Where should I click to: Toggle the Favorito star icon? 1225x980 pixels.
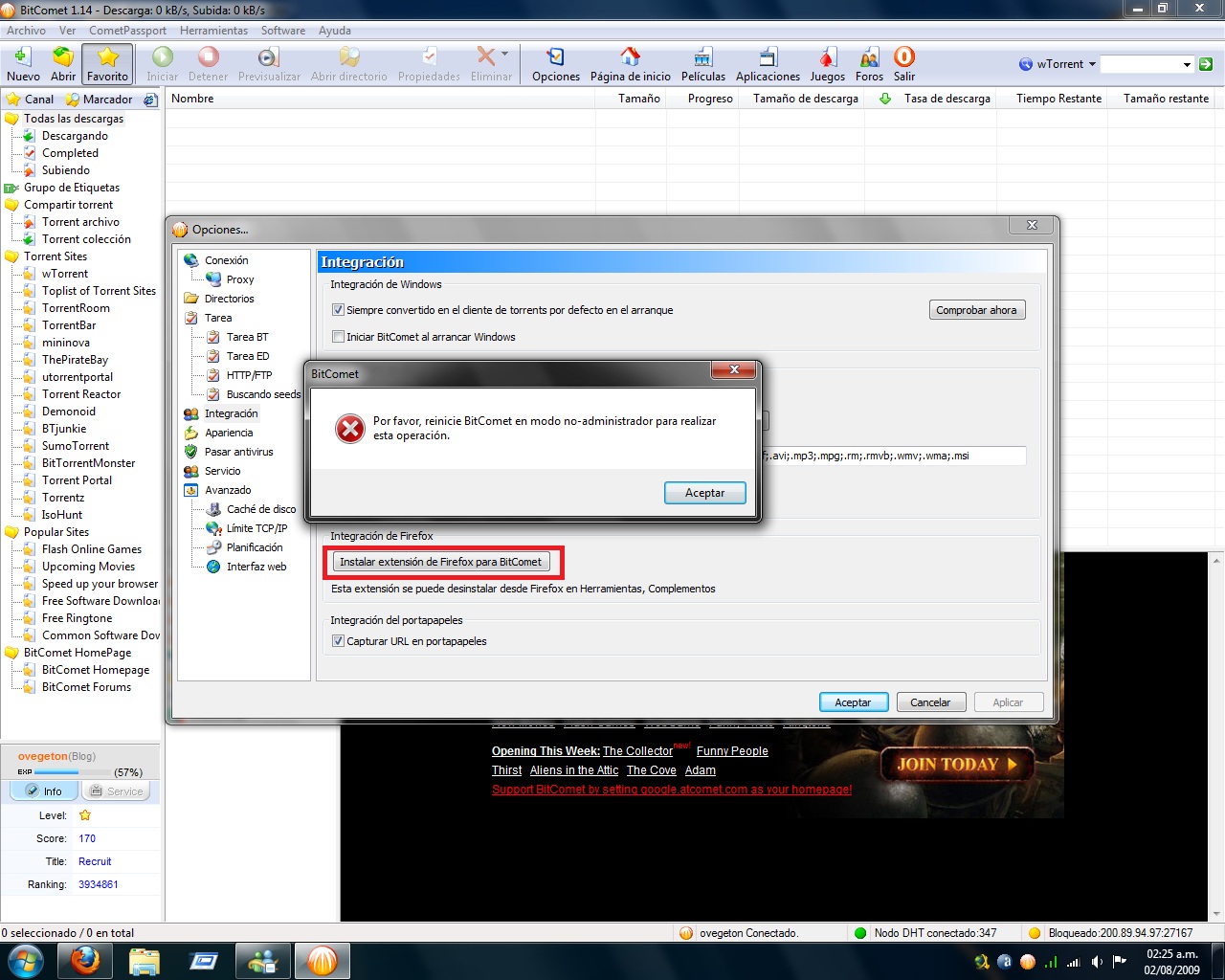pos(107,64)
